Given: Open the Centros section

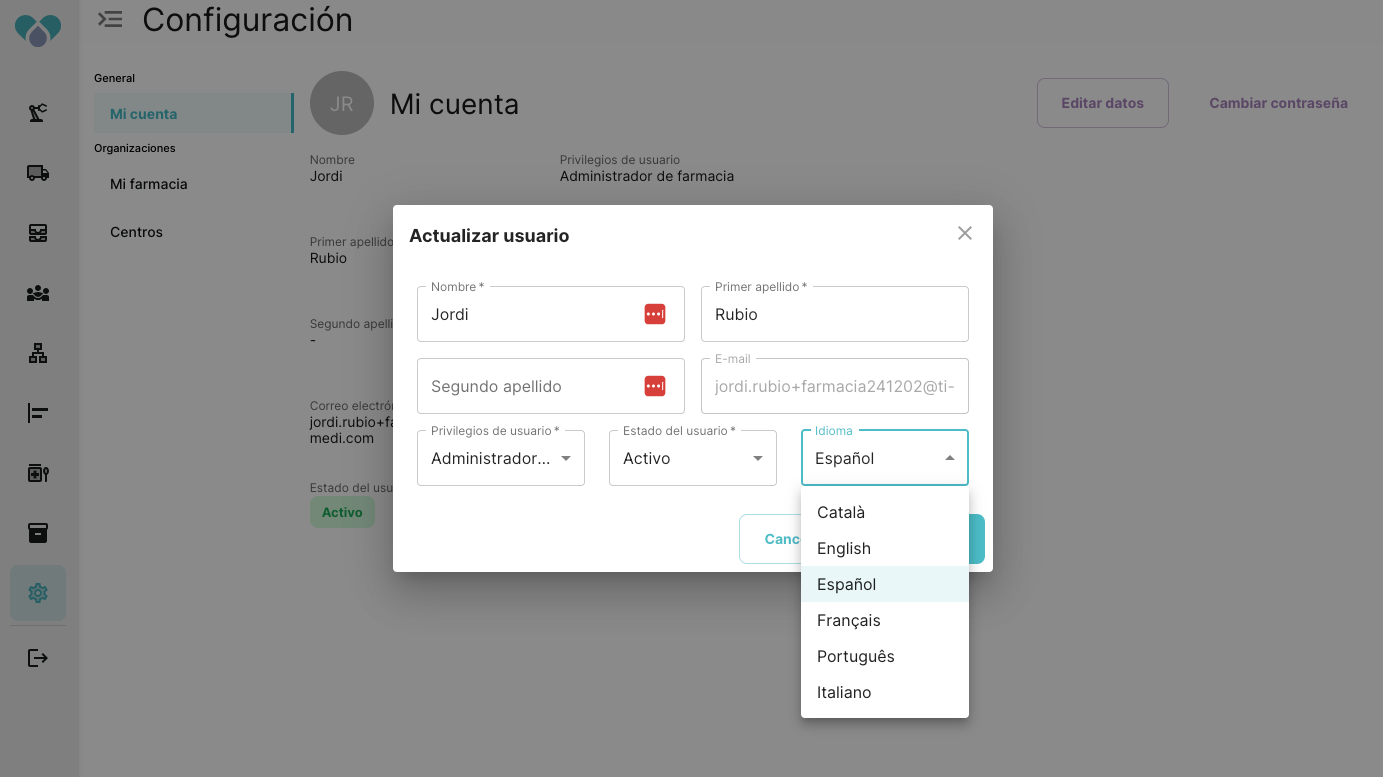Looking at the screenshot, I should point(136,231).
